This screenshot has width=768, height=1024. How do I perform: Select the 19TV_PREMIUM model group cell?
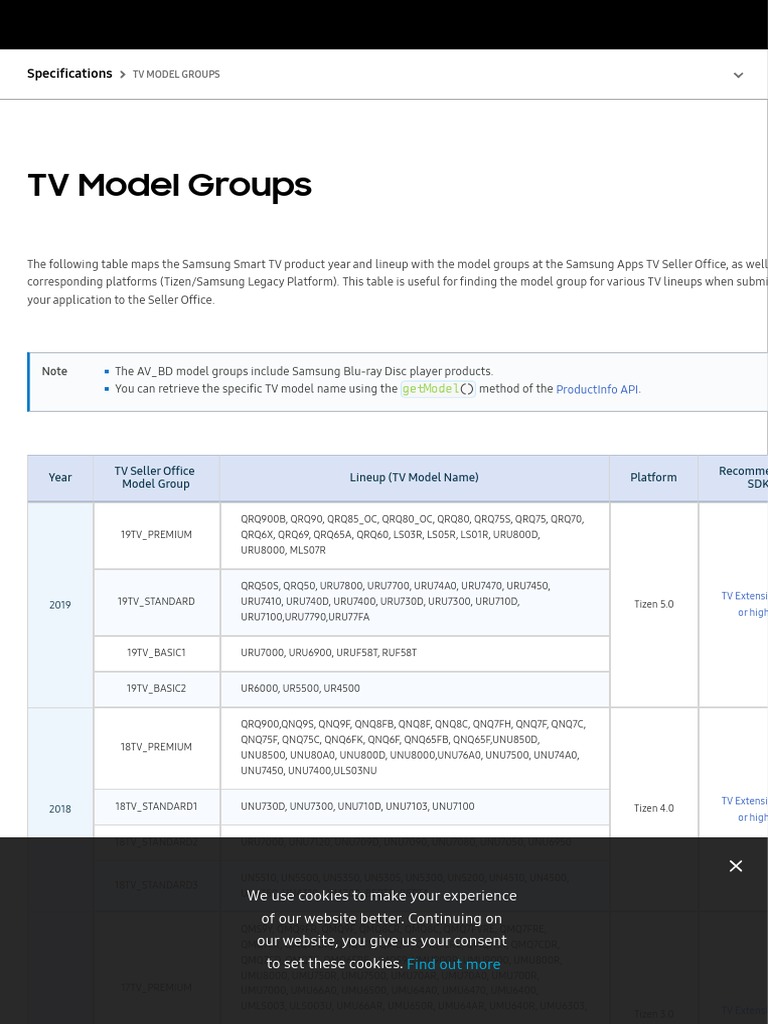coord(156,535)
